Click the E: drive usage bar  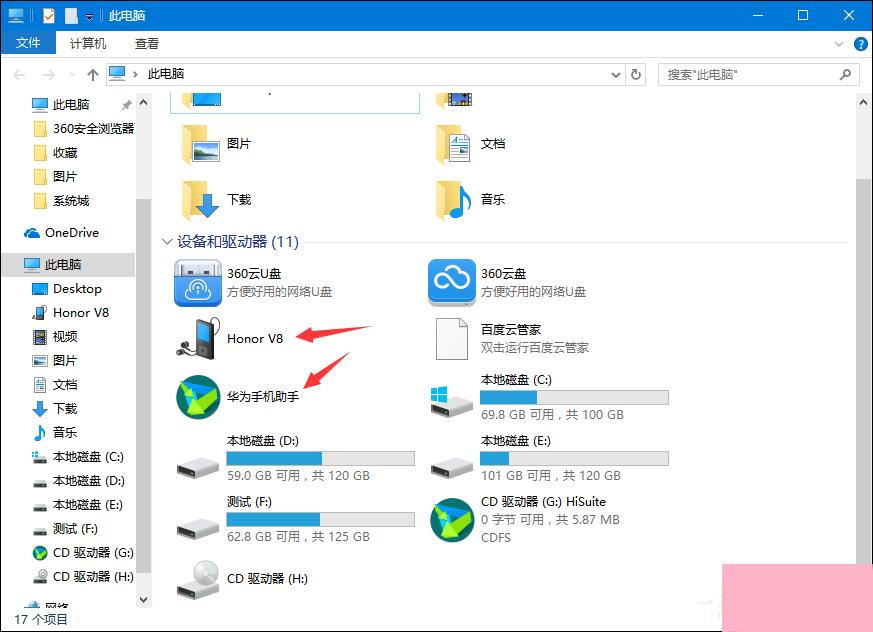point(574,458)
